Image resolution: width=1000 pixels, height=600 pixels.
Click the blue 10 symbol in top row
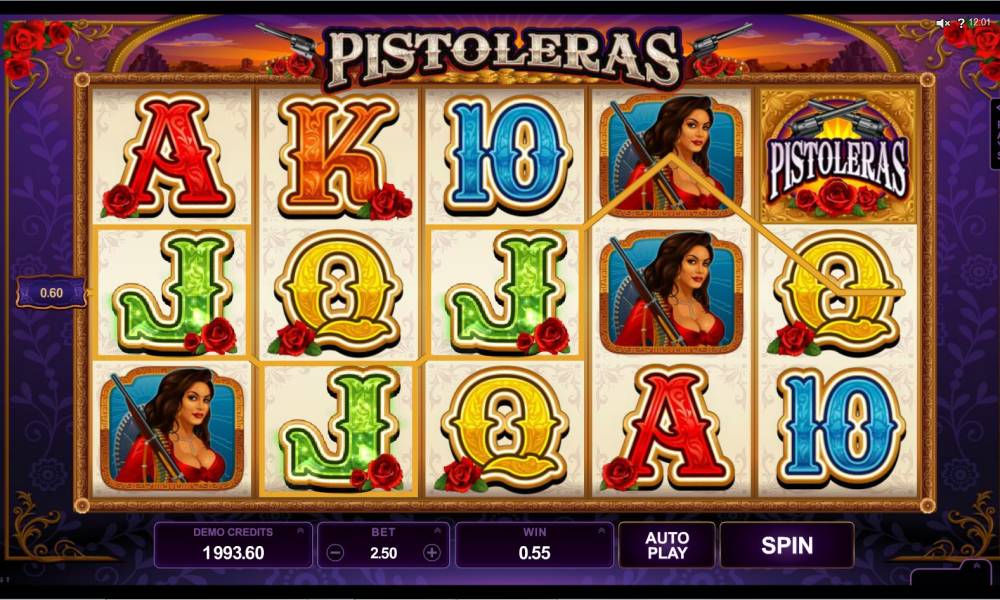pos(506,156)
